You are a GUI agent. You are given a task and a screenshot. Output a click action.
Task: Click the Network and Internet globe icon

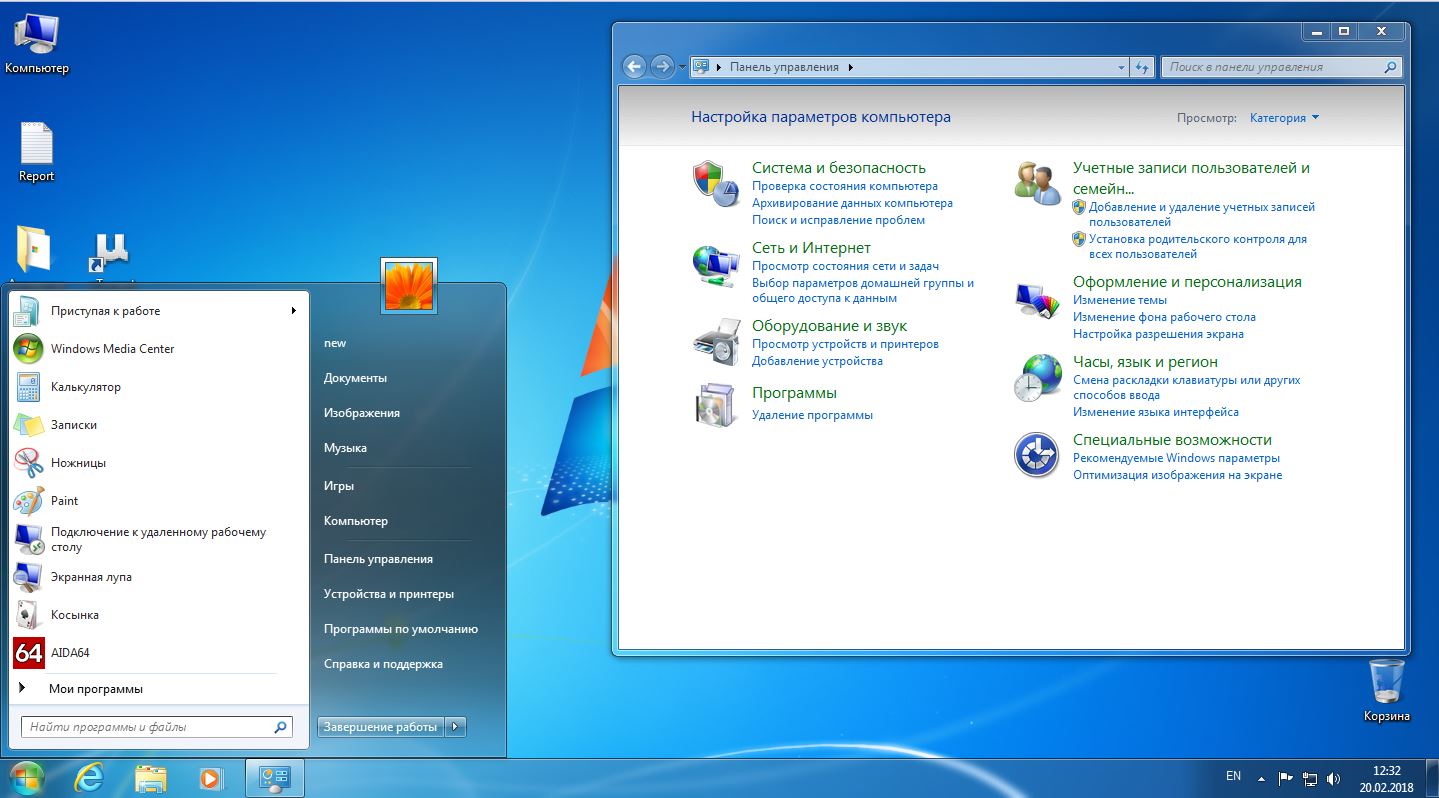pyautogui.click(x=715, y=266)
